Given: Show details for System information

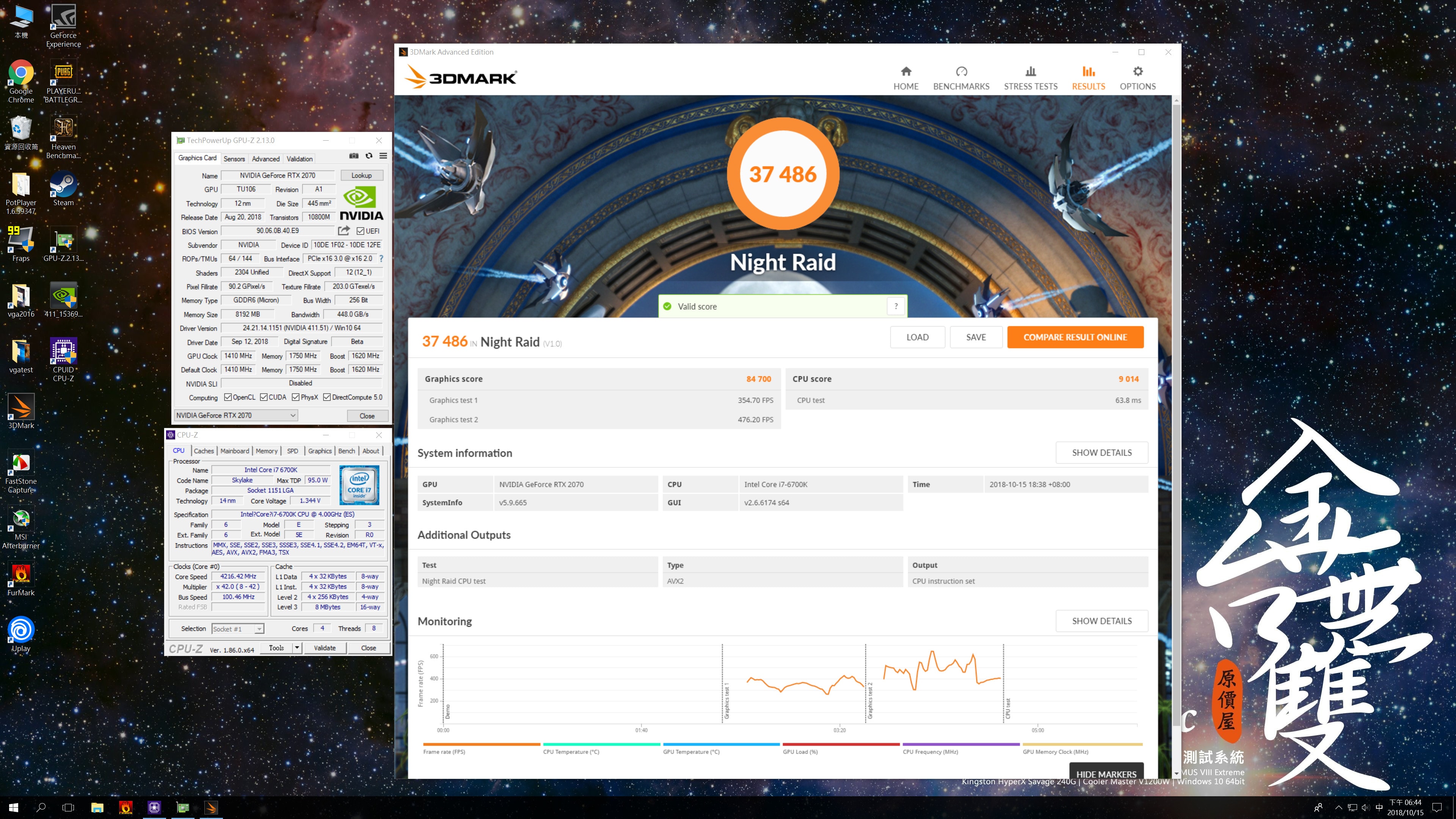Looking at the screenshot, I should pos(1101,453).
